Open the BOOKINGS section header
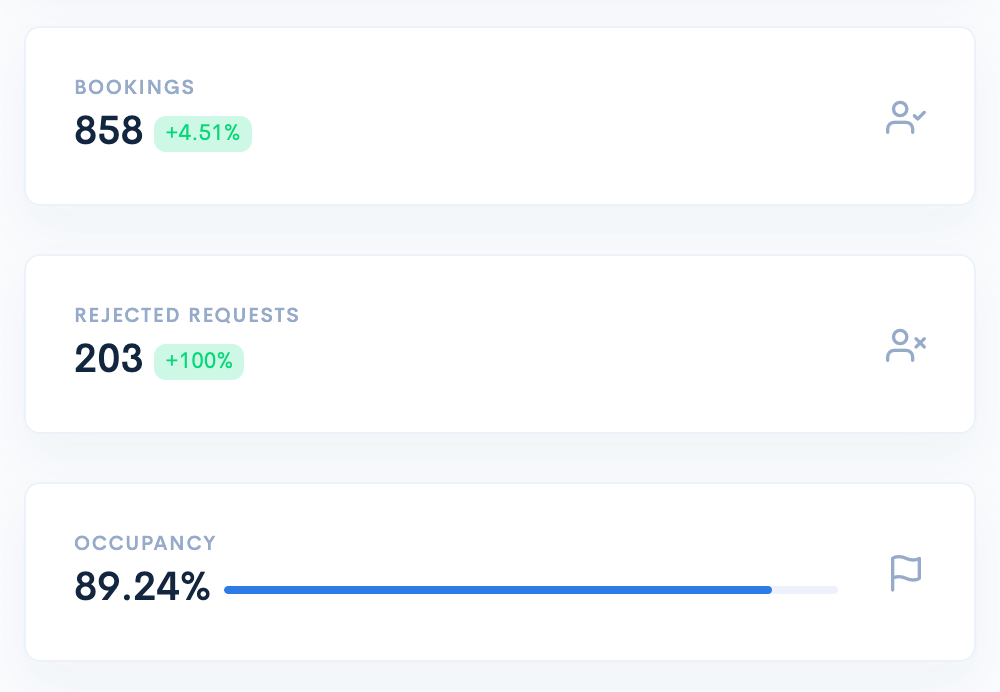The width and height of the screenshot is (1000, 692). pyautogui.click(x=134, y=88)
